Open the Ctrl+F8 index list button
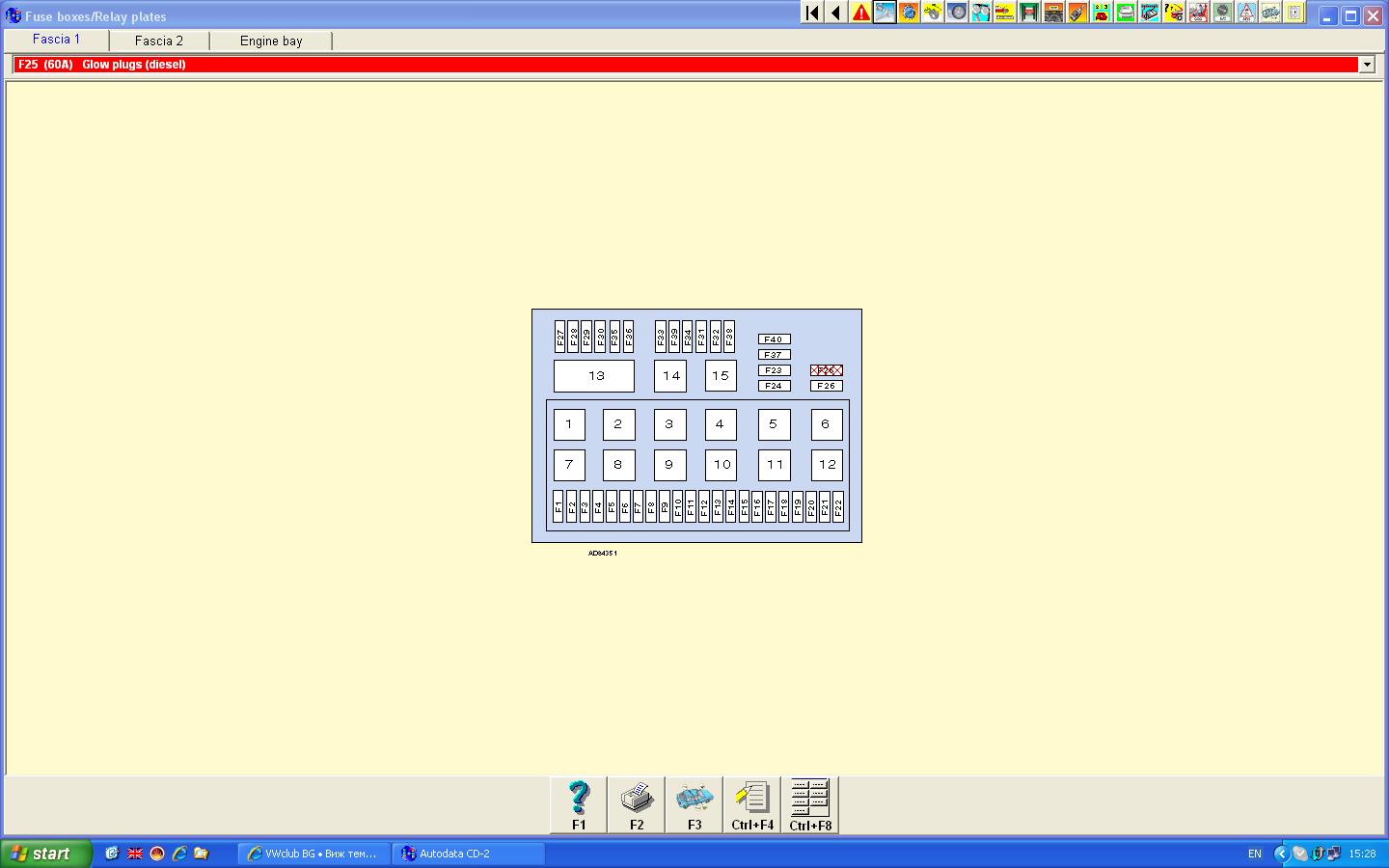 [809, 804]
